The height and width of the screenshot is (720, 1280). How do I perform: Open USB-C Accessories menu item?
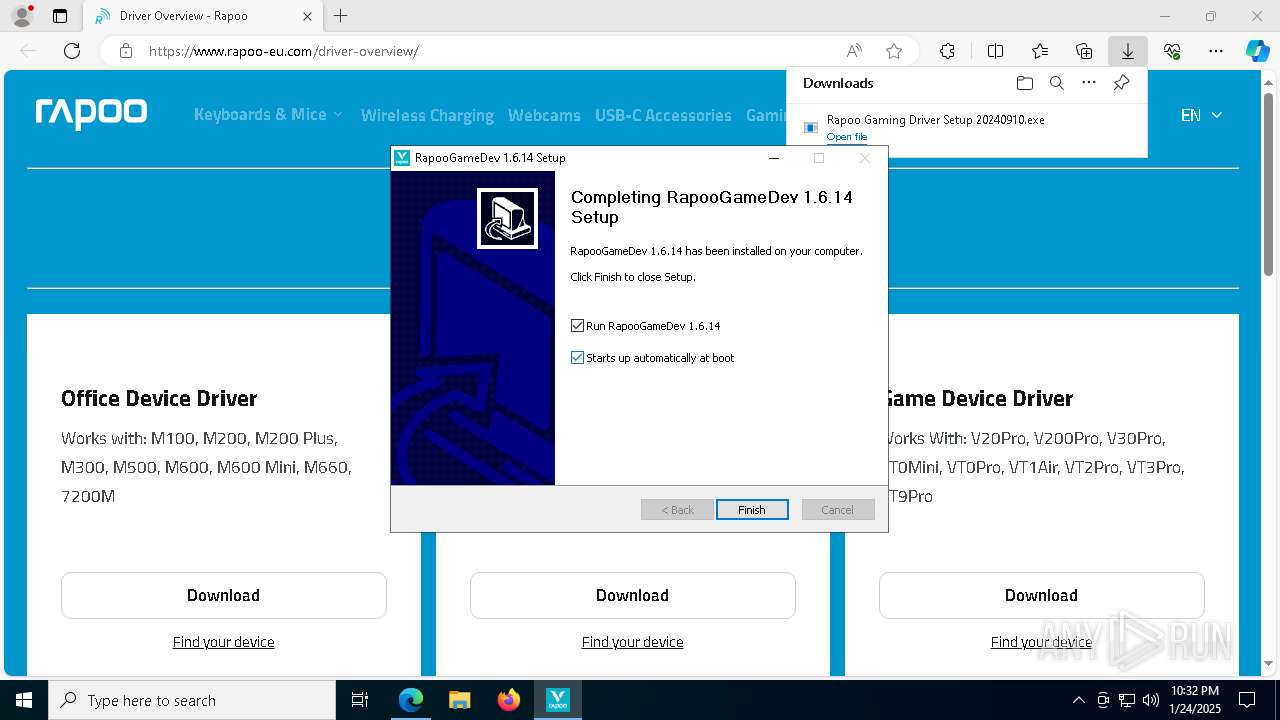coord(663,115)
